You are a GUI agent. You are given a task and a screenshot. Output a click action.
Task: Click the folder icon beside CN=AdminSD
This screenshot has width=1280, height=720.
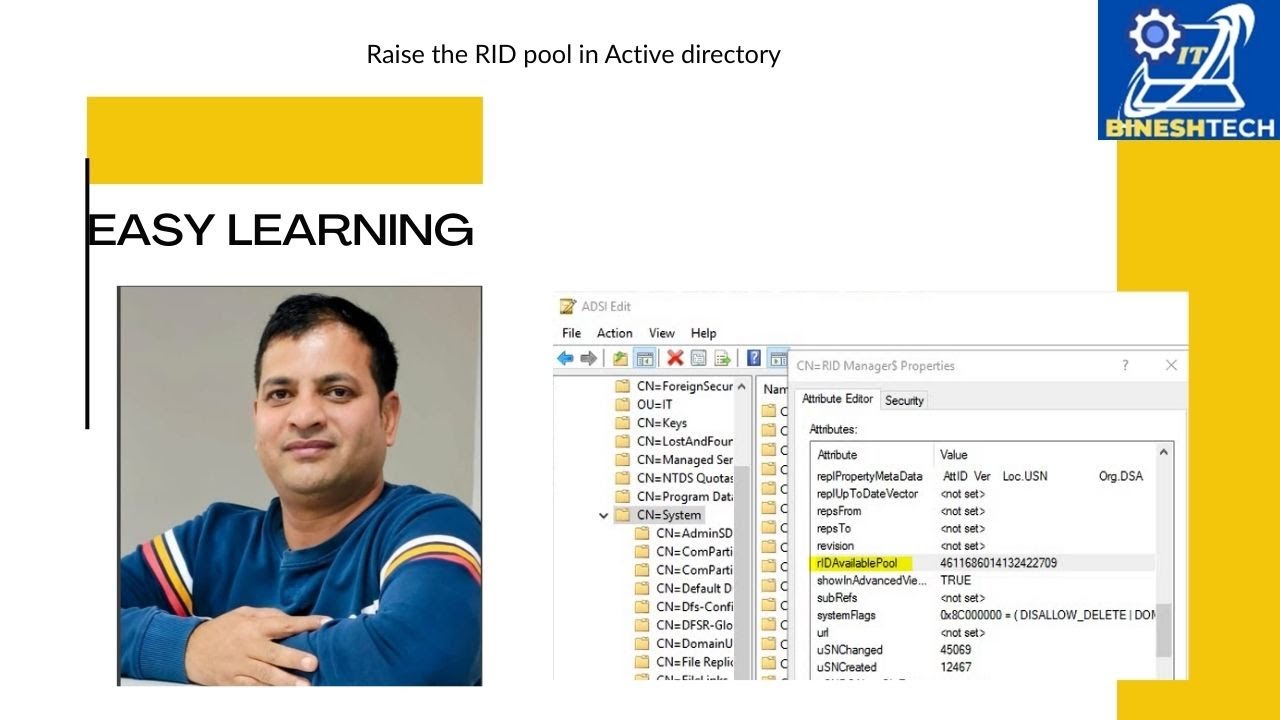coord(642,533)
